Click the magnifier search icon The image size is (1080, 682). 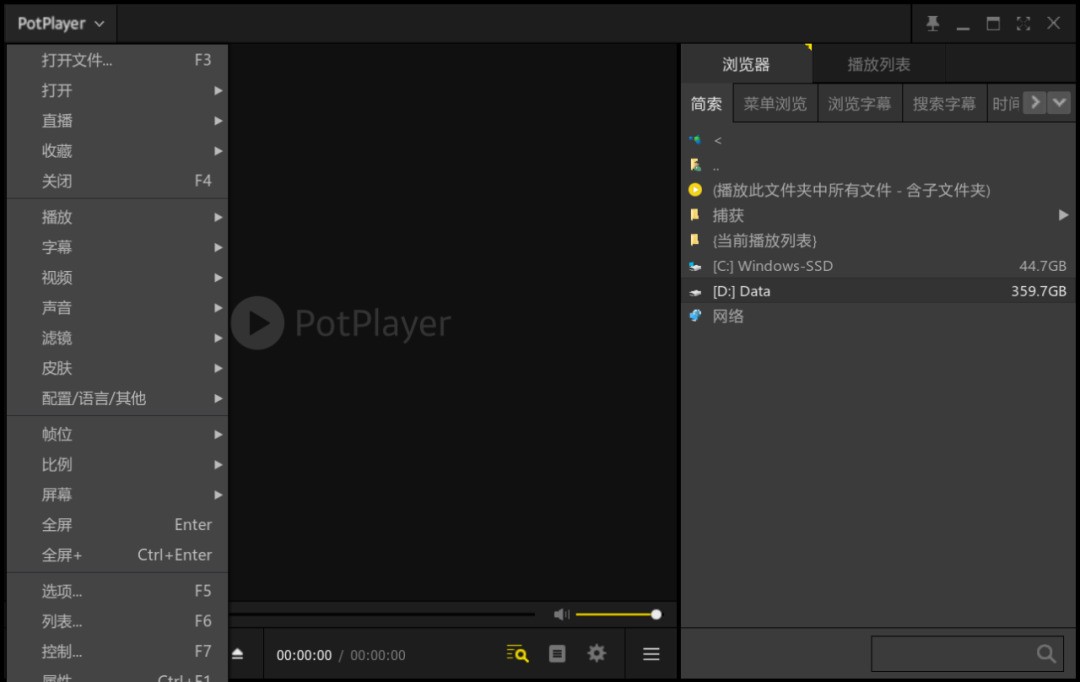click(1046, 654)
